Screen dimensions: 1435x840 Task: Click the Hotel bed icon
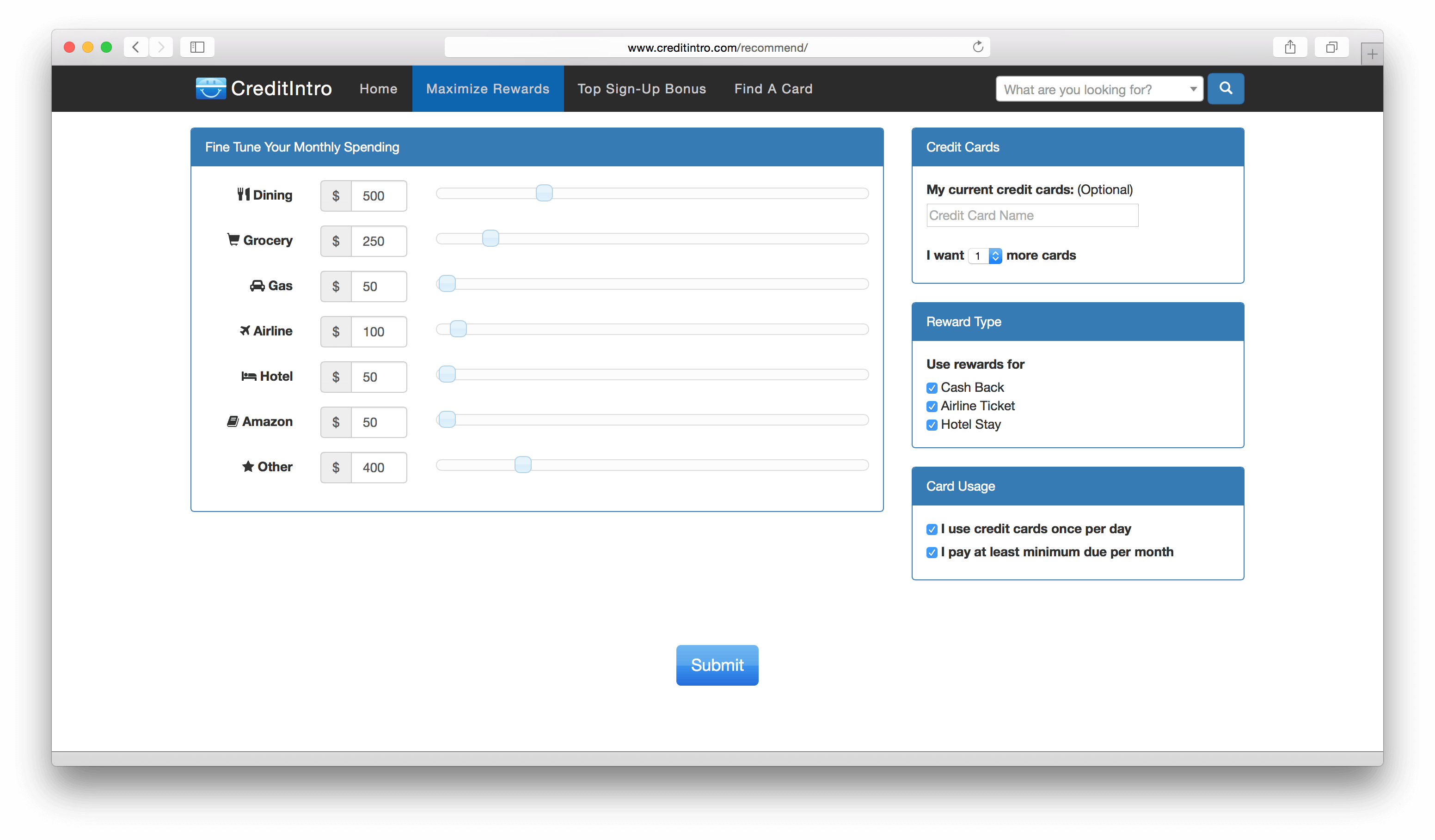249,376
